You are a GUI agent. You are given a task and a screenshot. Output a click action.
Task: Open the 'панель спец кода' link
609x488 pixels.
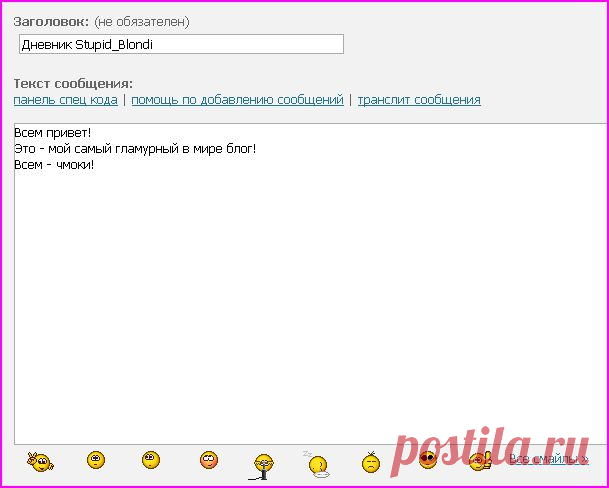(x=66, y=100)
